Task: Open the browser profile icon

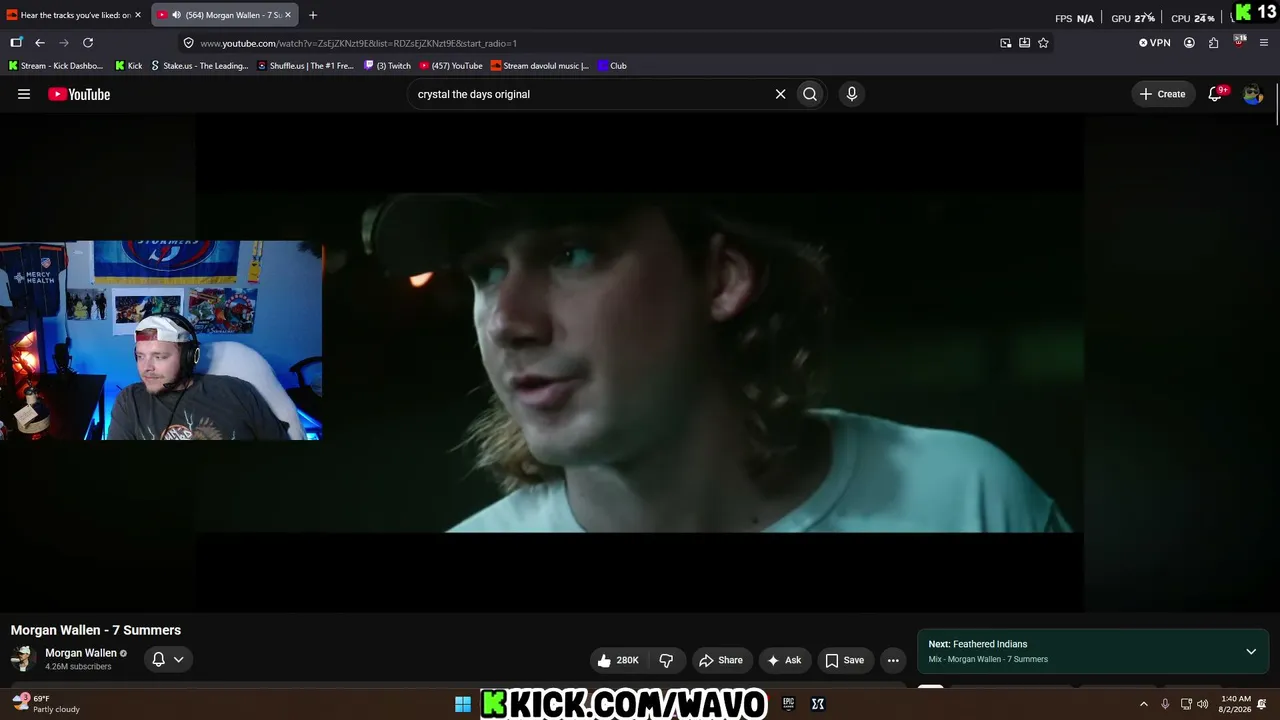Action: (1189, 43)
